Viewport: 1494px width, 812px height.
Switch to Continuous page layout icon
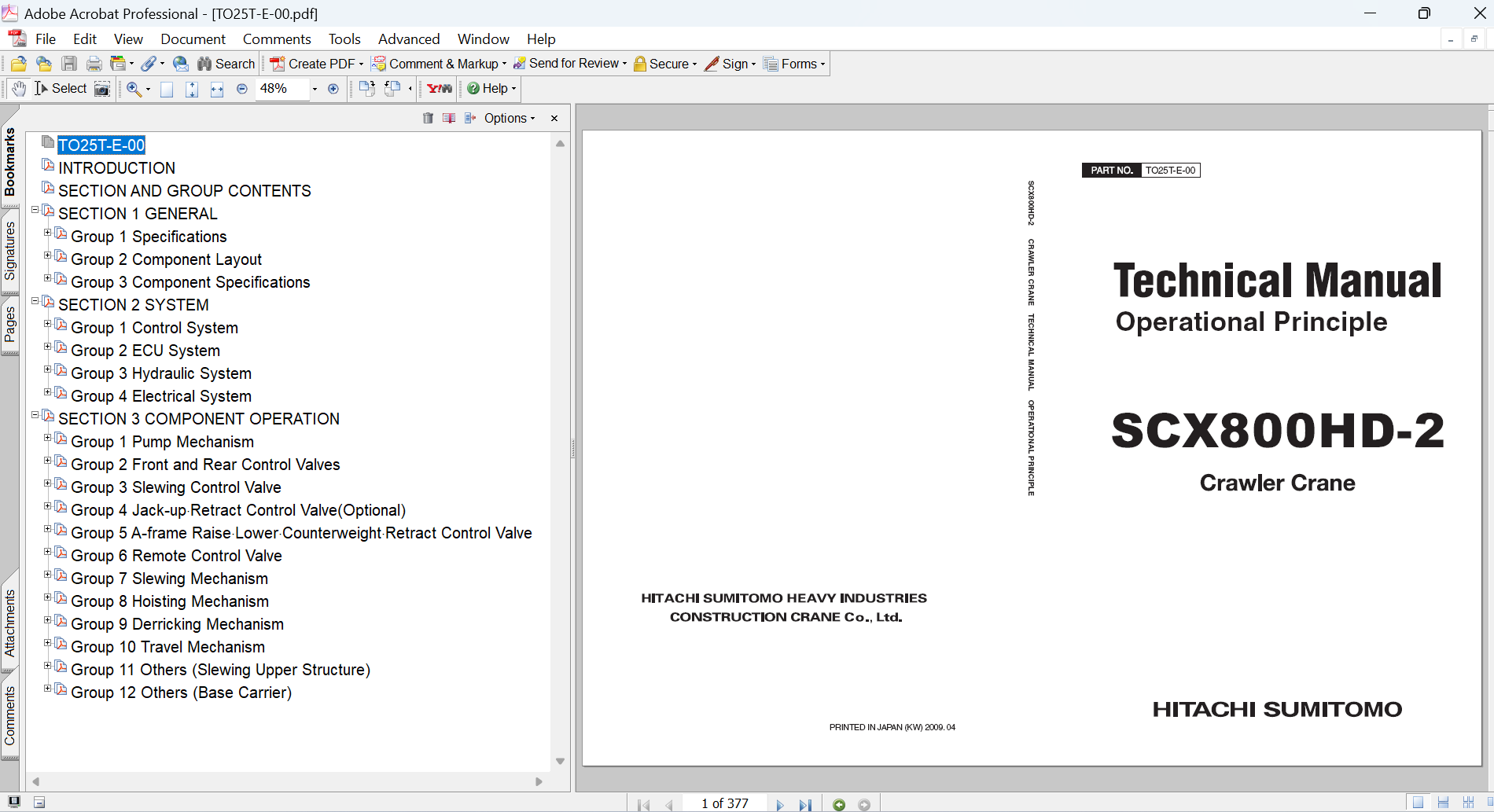click(x=1443, y=803)
